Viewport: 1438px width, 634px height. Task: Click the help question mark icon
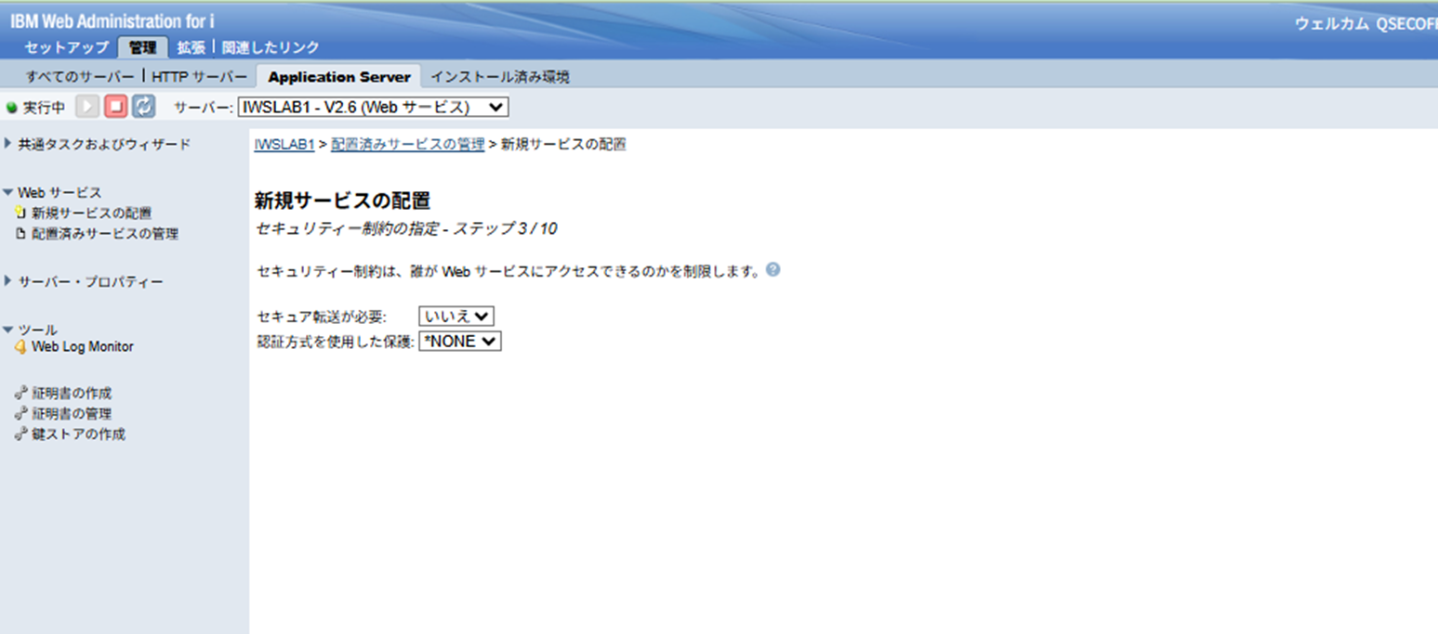coord(773,270)
